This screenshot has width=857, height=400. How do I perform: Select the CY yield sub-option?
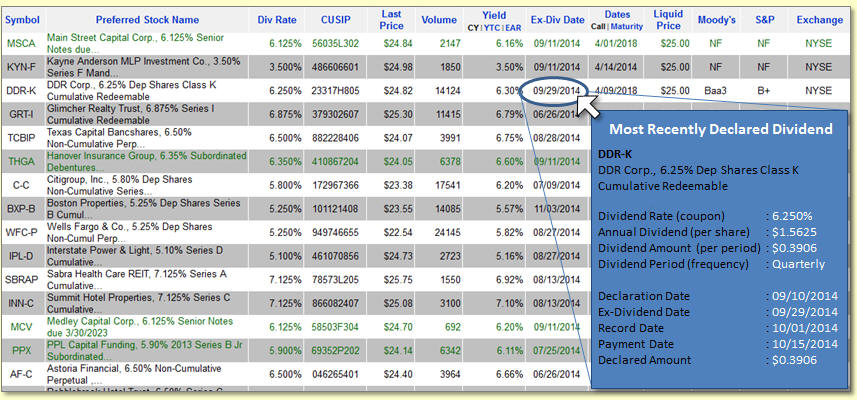[472, 27]
